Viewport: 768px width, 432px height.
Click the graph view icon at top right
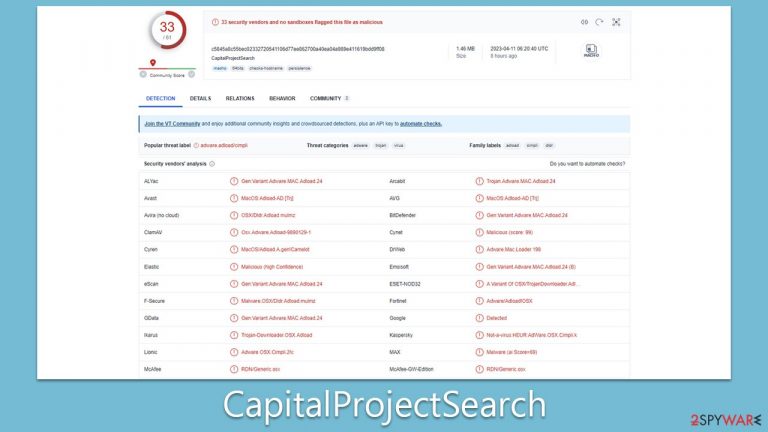pos(616,22)
